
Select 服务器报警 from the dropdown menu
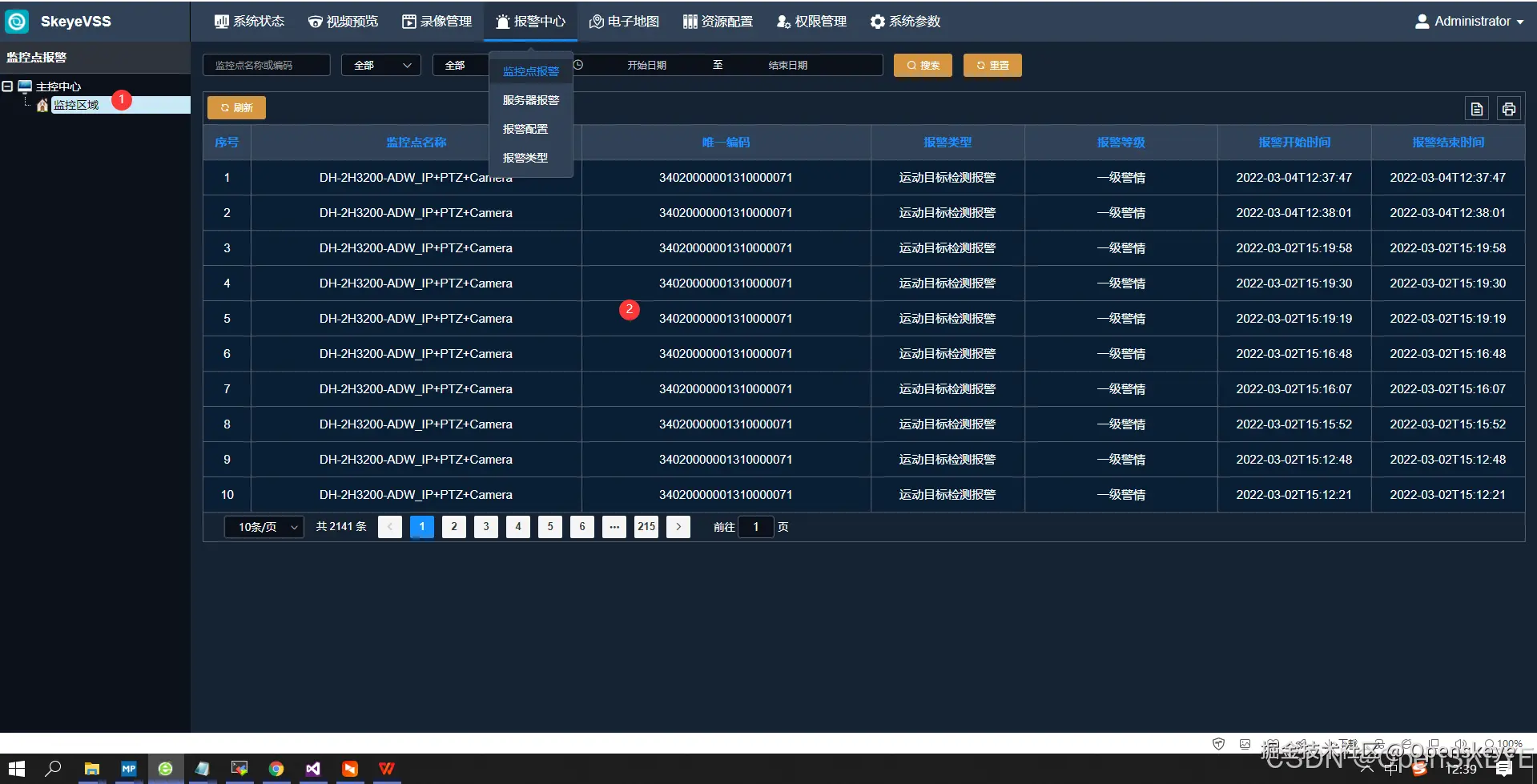pyautogui.click(x=531, y=100)
